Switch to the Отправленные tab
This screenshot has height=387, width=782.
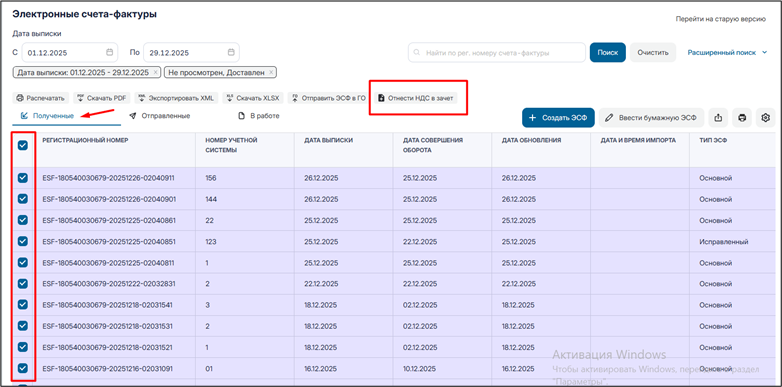tap(160, 116)
